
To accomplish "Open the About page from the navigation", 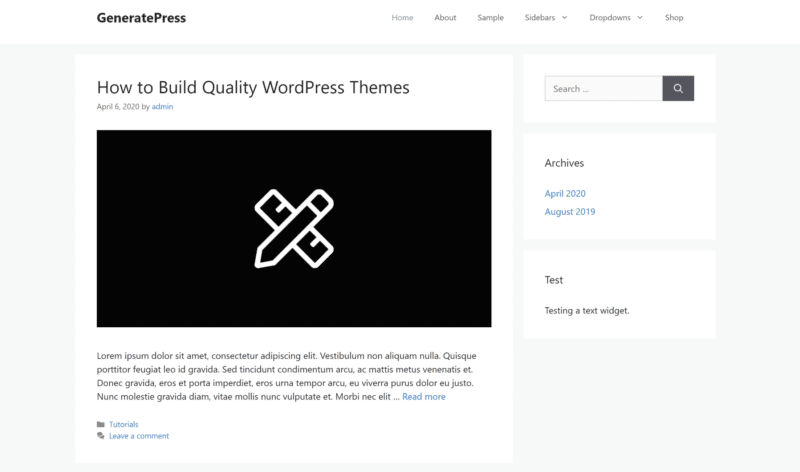I will (445, 18).
